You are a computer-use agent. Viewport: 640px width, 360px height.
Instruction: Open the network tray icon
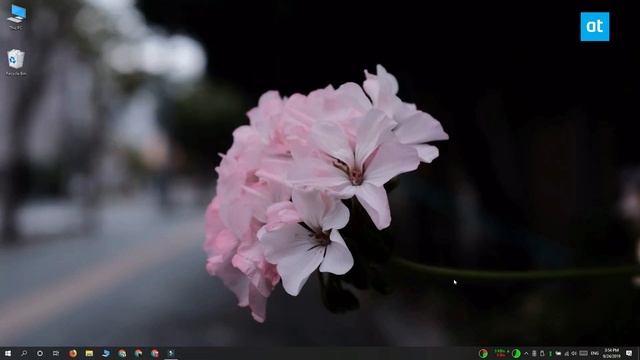click(x=566, y=353)
